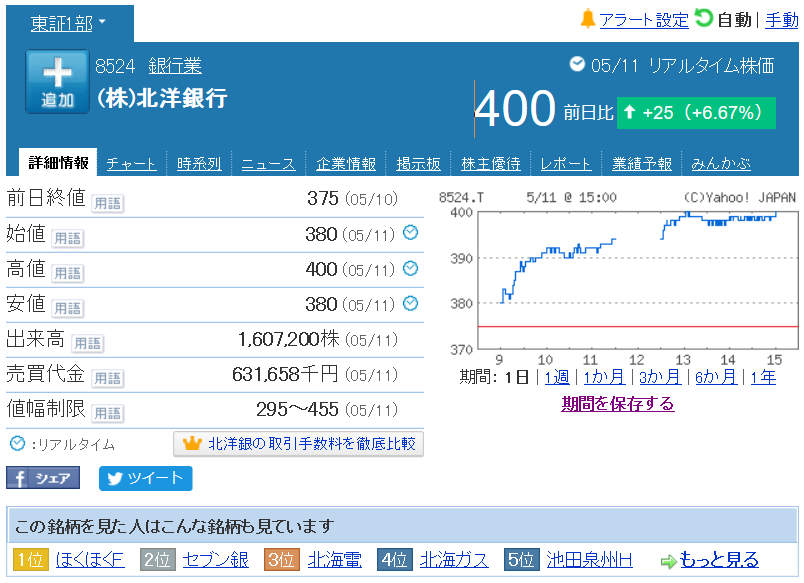Open the 東証1部 market dropdown
This screenshot has width=804, height=583.
point(69,23)
